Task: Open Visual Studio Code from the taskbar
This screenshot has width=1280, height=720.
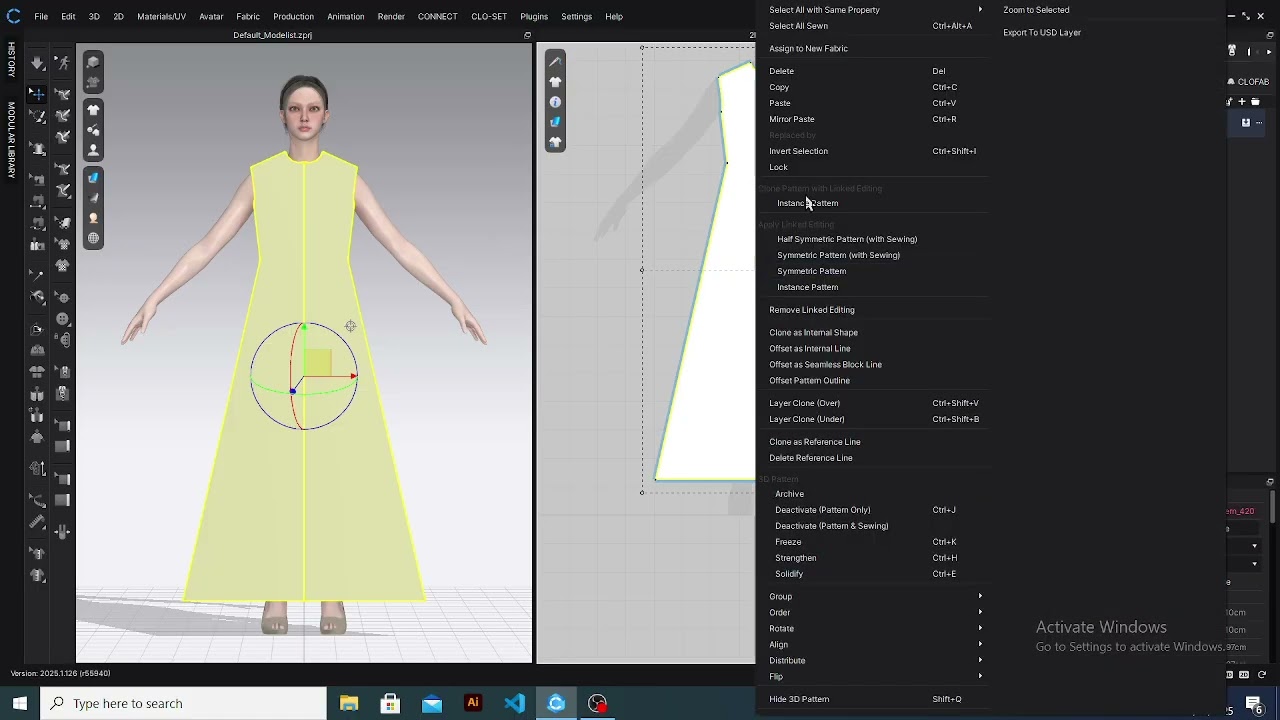Action: click(515, 703)
